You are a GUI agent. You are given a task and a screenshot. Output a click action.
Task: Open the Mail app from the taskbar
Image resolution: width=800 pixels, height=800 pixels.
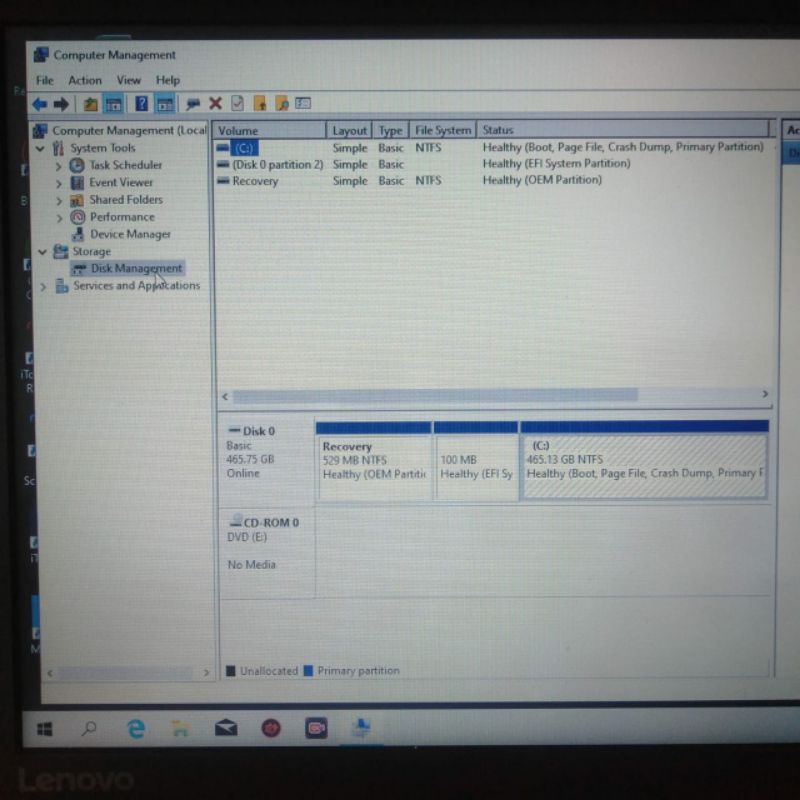[226, 728]
